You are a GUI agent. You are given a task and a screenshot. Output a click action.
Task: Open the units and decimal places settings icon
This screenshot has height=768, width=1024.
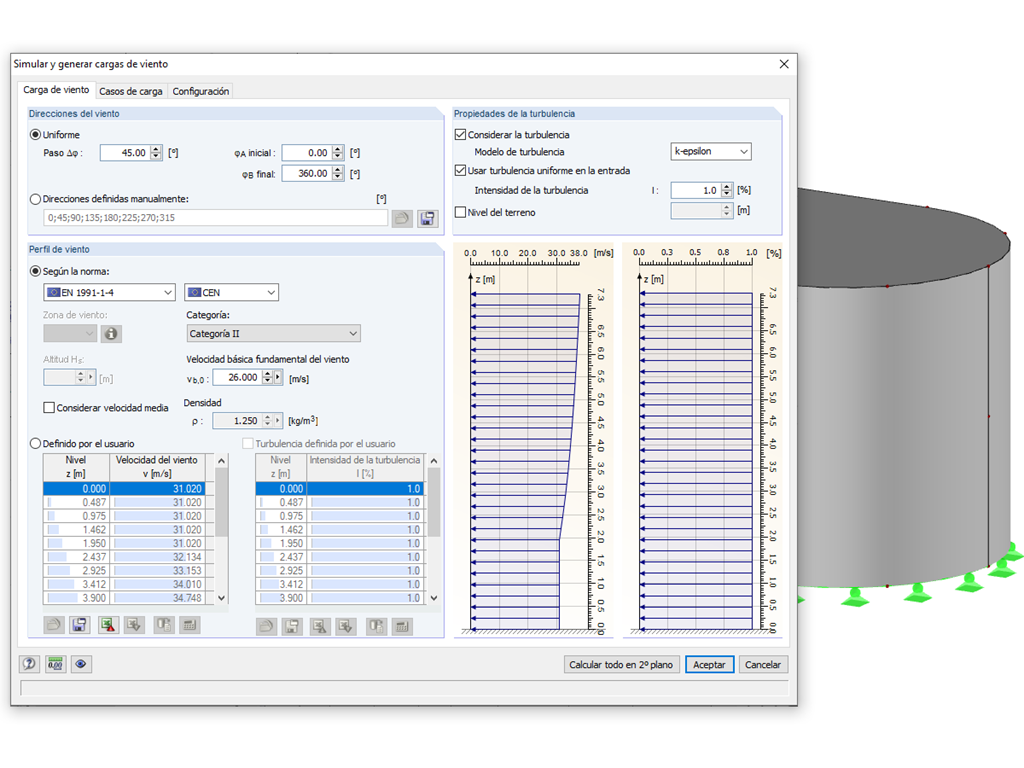[55, 664]
